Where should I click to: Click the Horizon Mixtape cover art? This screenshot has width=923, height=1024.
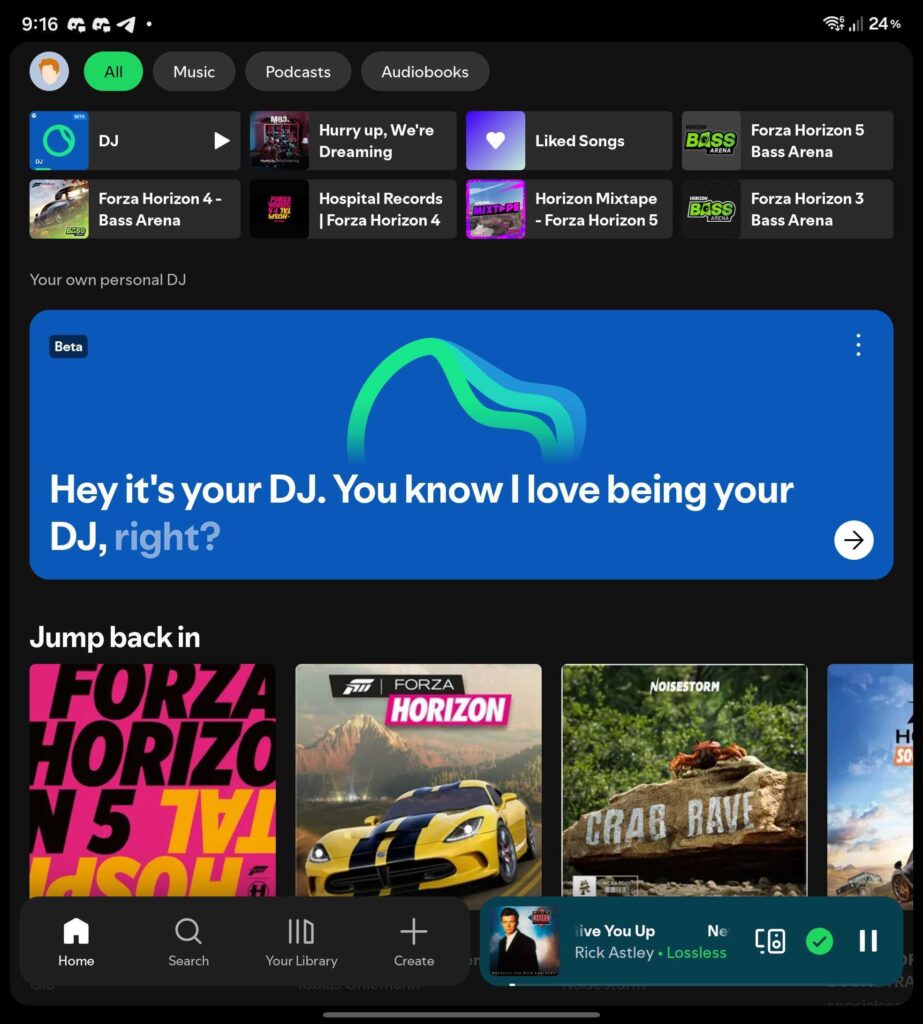tap(495, 209)
